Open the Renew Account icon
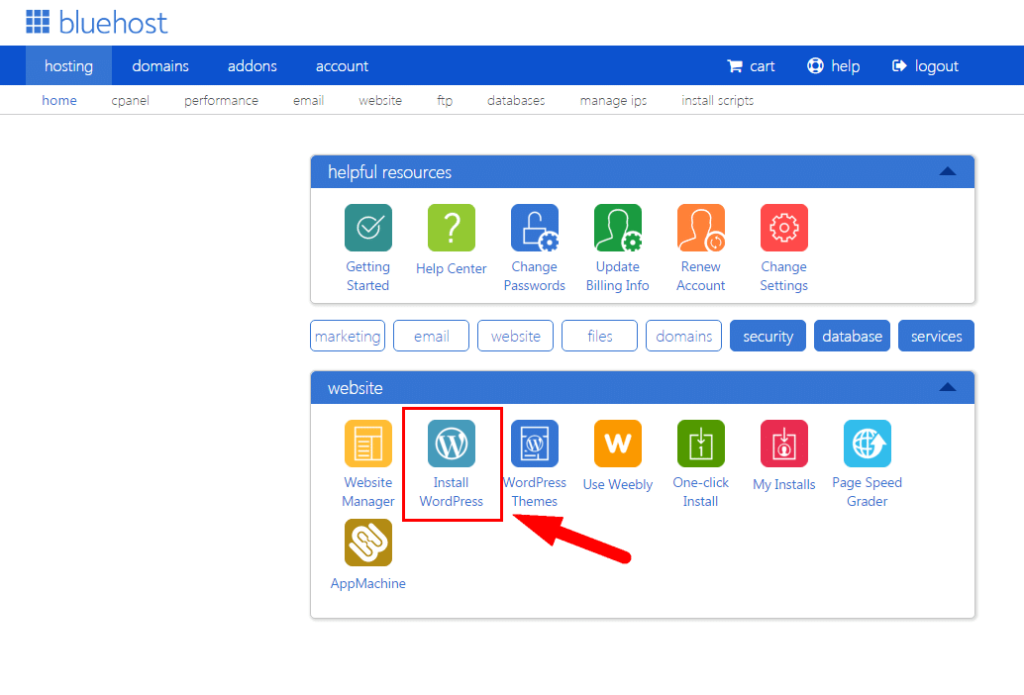 click(701, 228)
